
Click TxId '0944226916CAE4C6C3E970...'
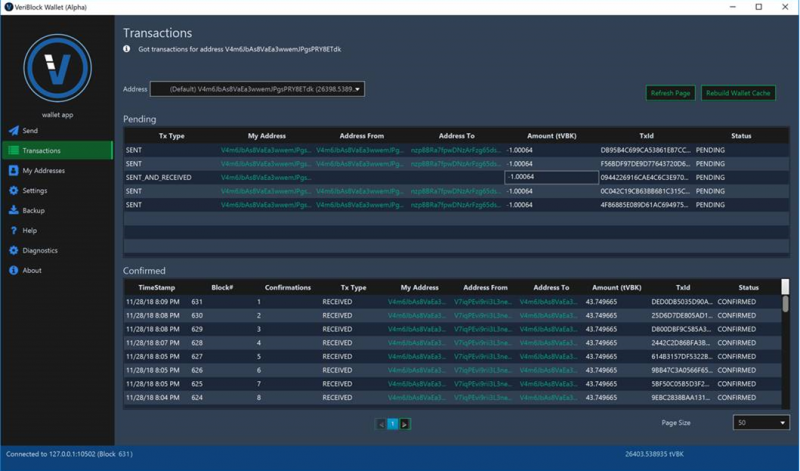[644, 178]
